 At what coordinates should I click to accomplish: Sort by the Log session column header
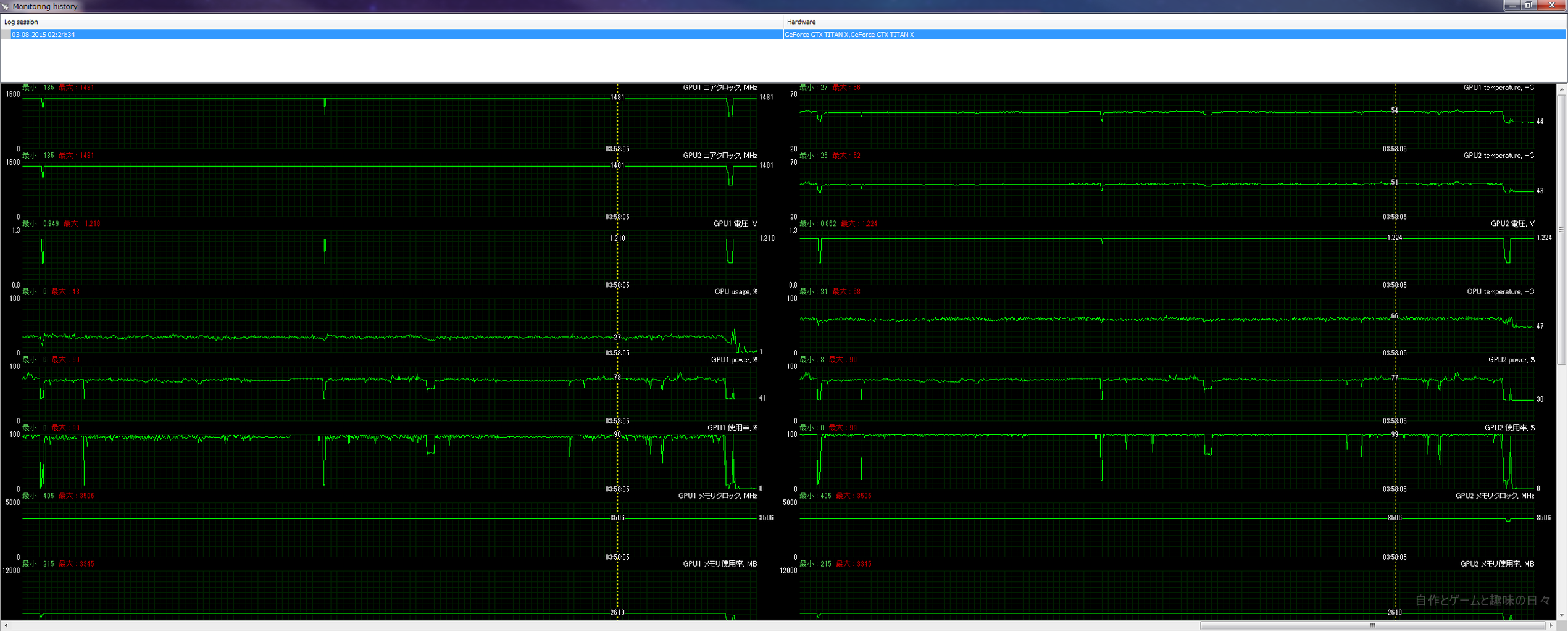(x=21, y=22)
